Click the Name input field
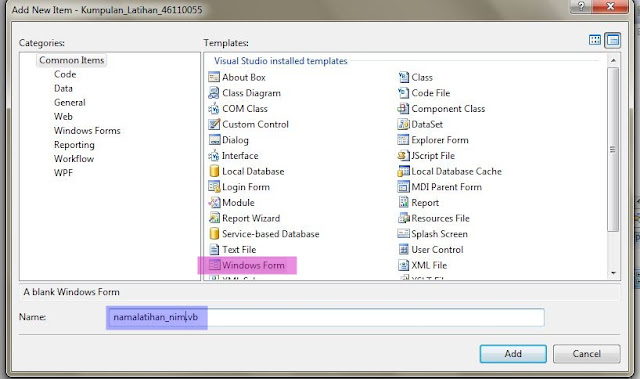Screen dimensions: 640x379 pos(326,317)
